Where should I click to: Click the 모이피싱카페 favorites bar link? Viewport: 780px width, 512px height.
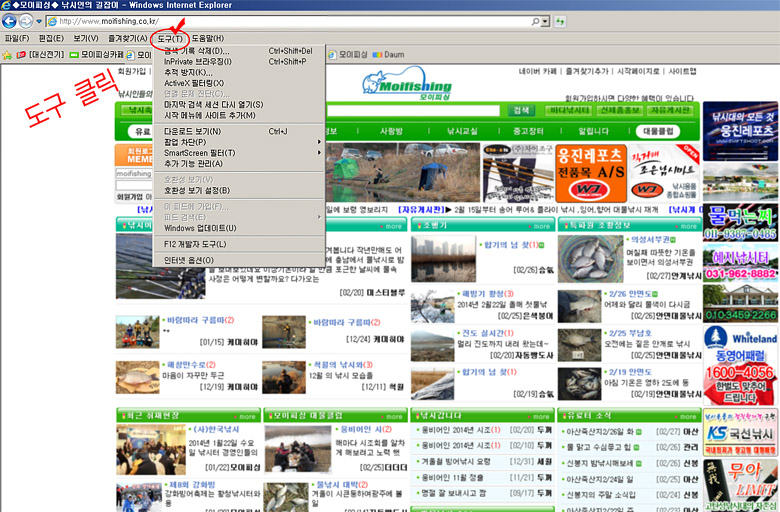(x=97, y=55)
